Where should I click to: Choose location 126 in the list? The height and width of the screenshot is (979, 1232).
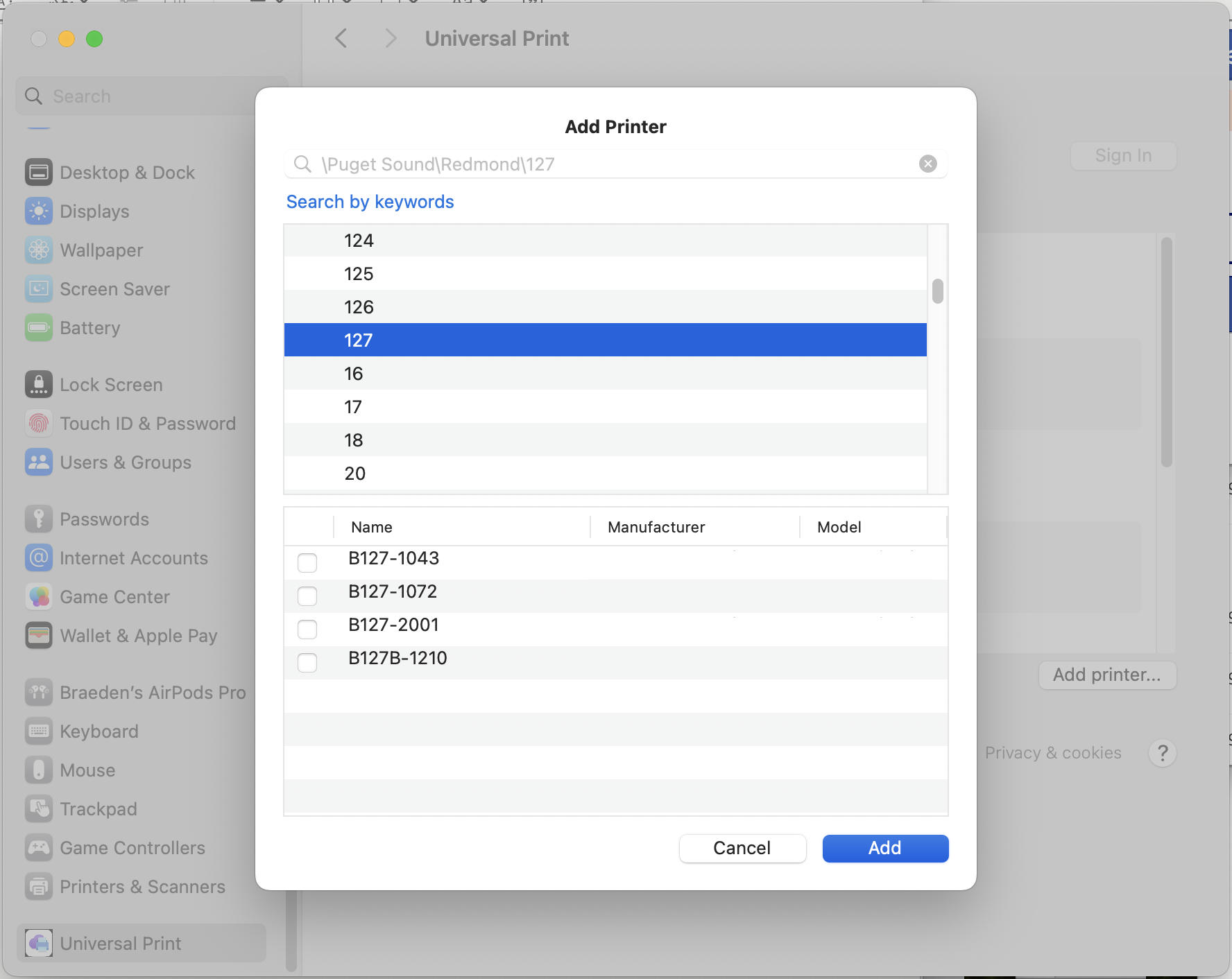[606, 306]
